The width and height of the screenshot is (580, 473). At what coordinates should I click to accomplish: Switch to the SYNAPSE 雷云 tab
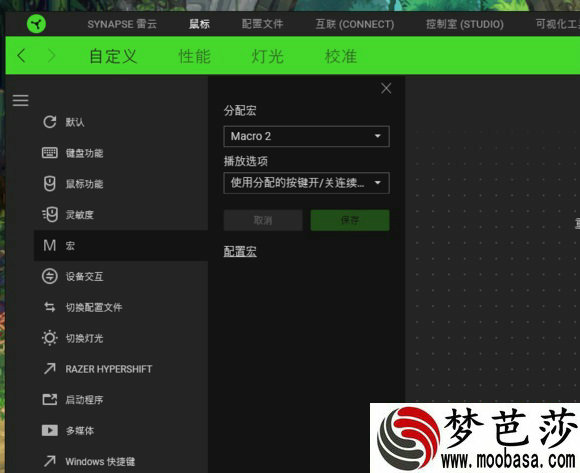point(122,24)
